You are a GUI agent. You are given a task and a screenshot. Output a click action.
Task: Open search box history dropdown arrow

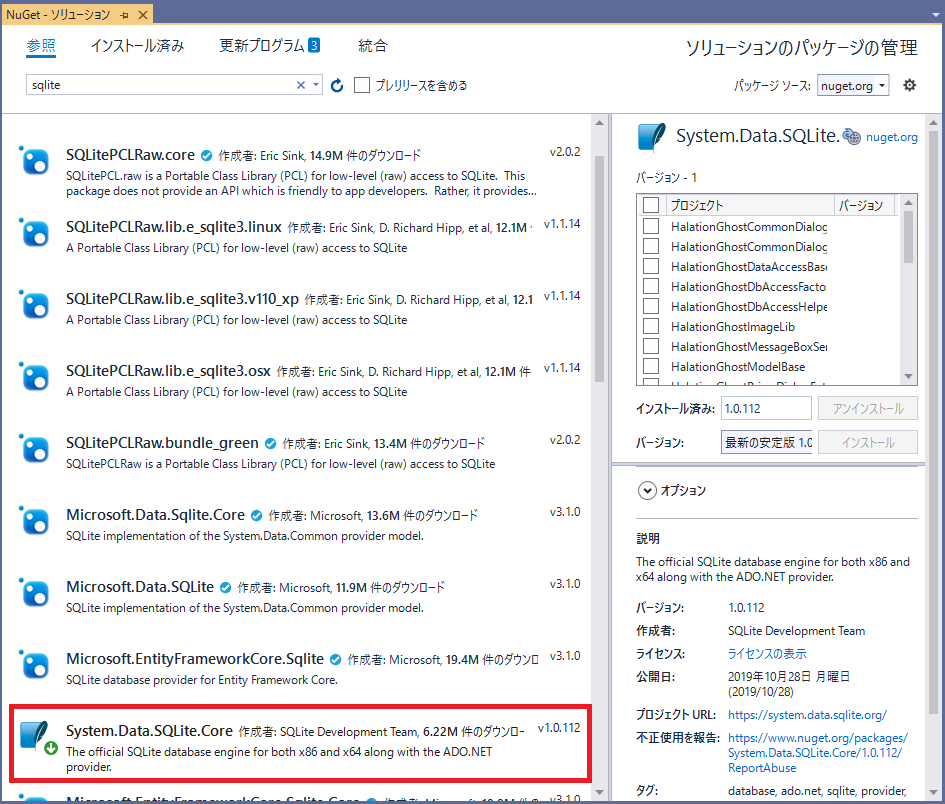tap(316, 85)
